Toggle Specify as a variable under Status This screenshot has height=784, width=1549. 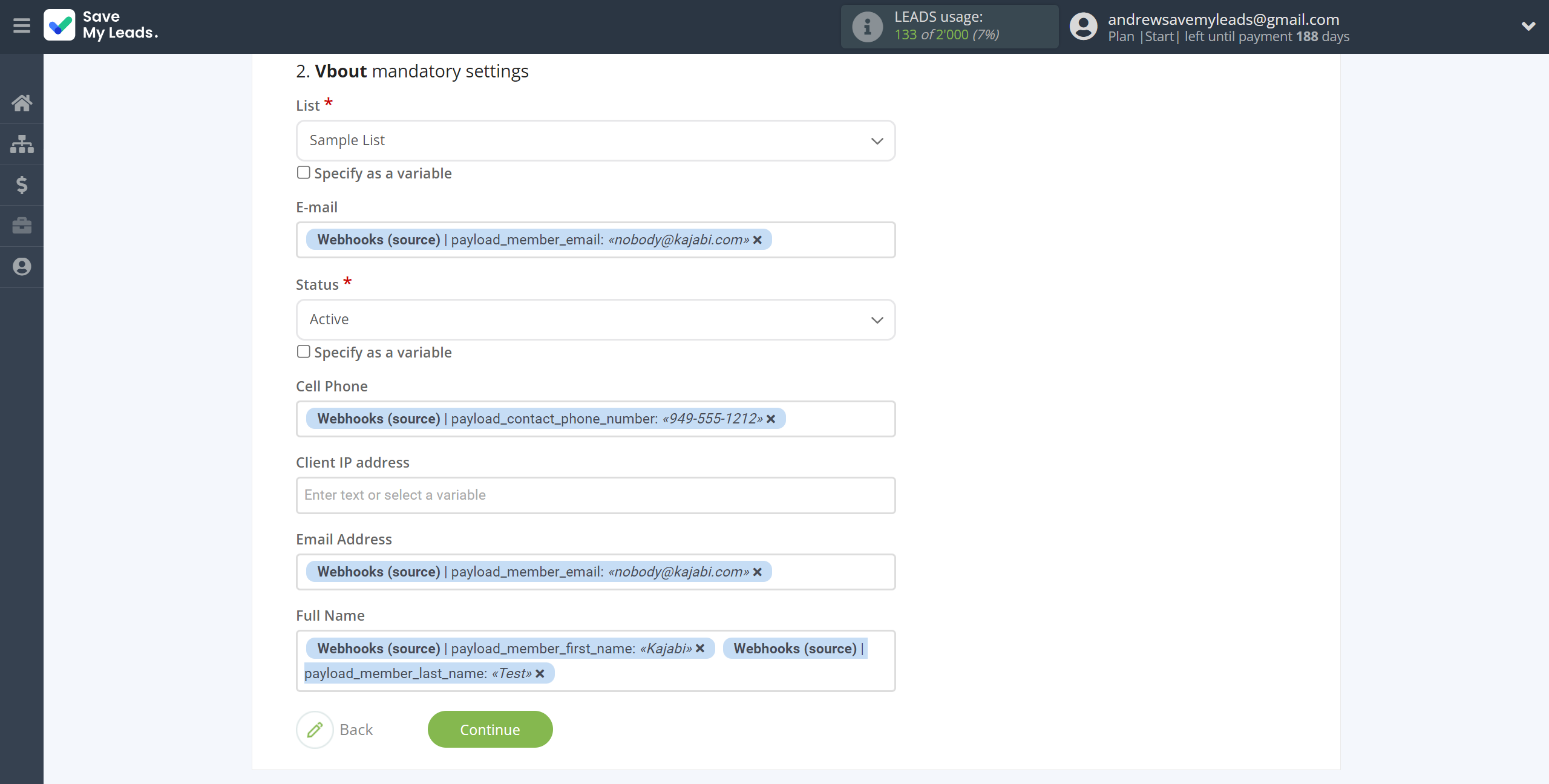coord(304,352)
